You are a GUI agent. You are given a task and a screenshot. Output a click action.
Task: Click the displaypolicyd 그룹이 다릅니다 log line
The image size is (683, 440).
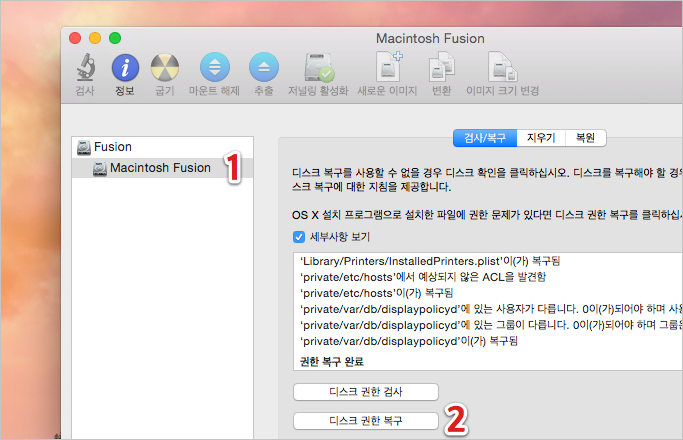point(491,325)
